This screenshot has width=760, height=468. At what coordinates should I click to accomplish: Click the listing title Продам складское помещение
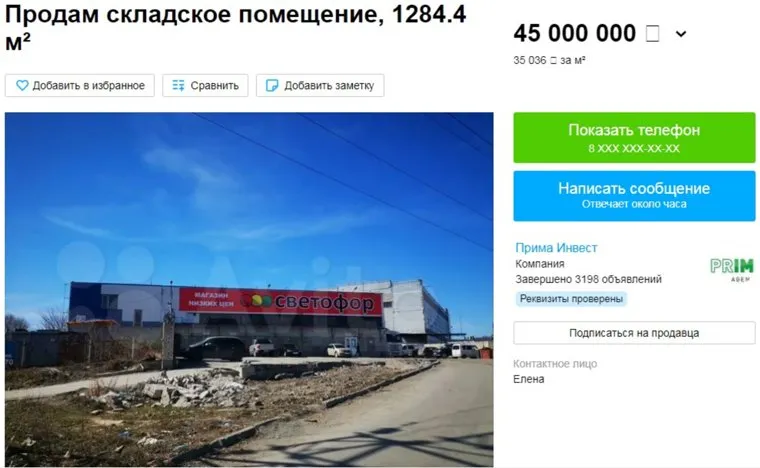[235, 27]
